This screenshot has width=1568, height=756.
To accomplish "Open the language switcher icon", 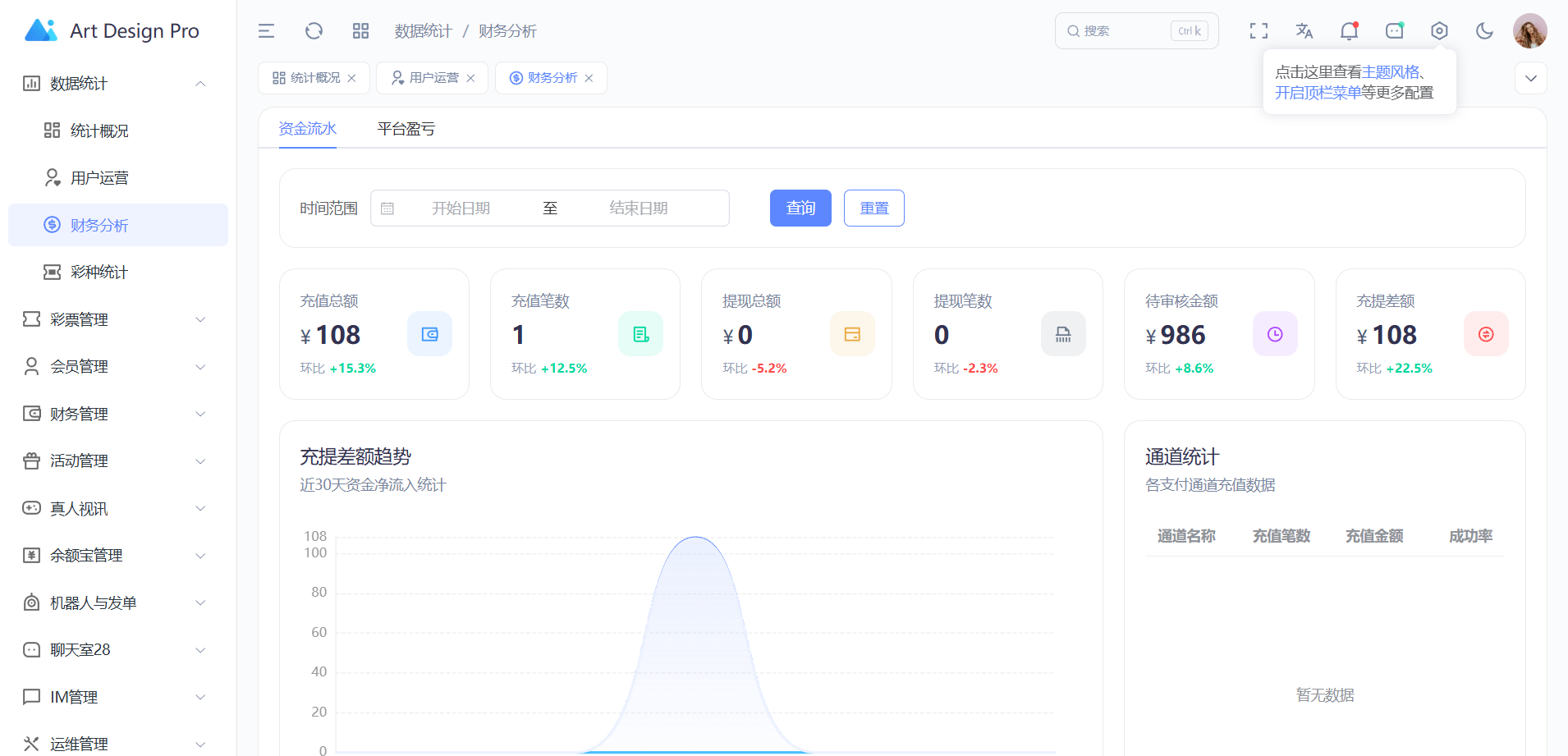I will tap(1304, 31).
